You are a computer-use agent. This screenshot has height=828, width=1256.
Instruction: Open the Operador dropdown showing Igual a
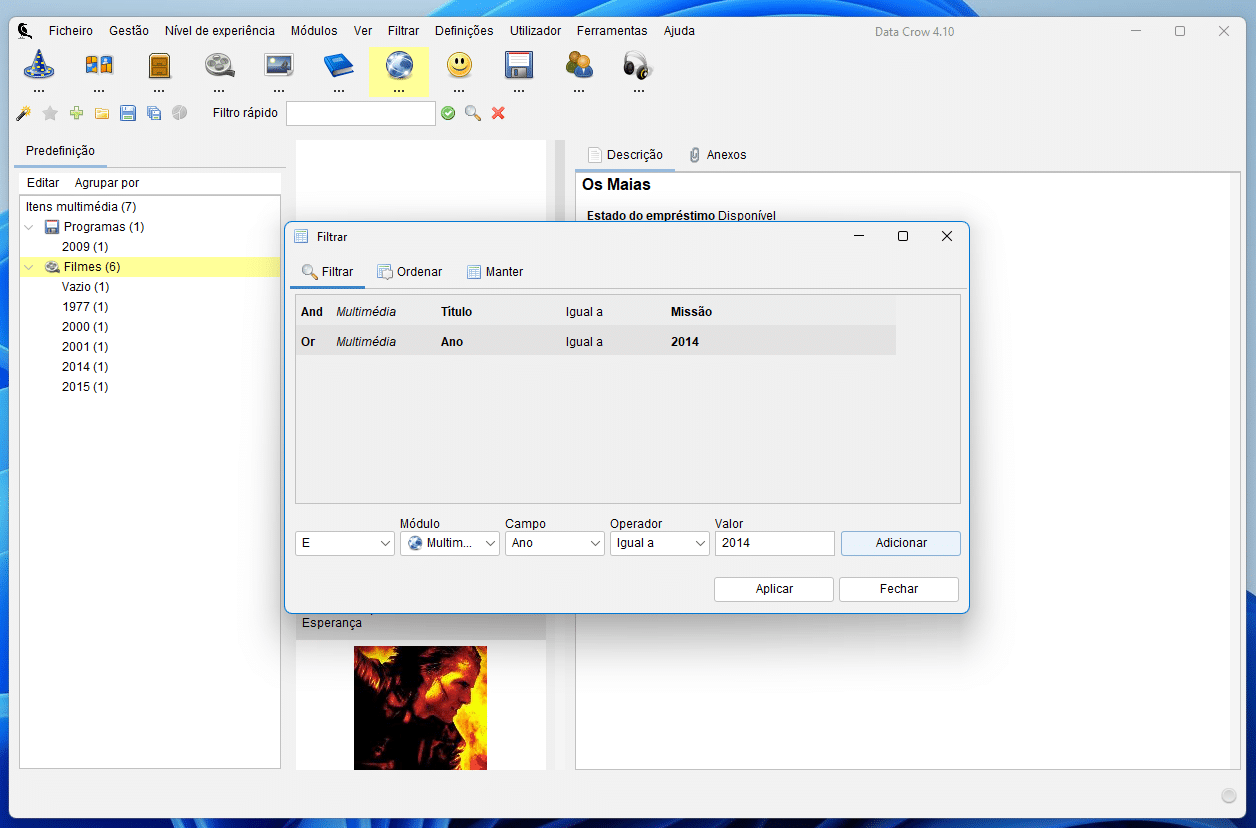659,543
